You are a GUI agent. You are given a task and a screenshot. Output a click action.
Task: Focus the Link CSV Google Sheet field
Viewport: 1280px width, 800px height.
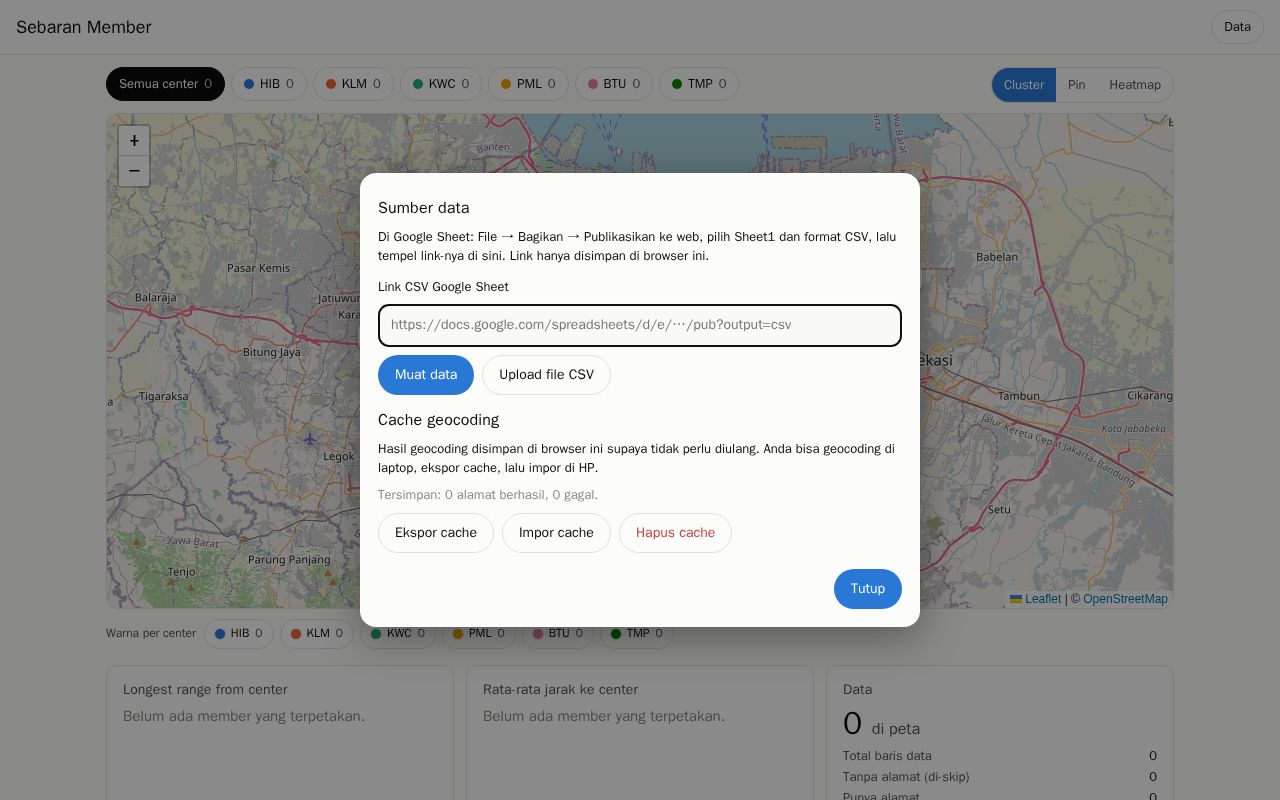point(640,326)
